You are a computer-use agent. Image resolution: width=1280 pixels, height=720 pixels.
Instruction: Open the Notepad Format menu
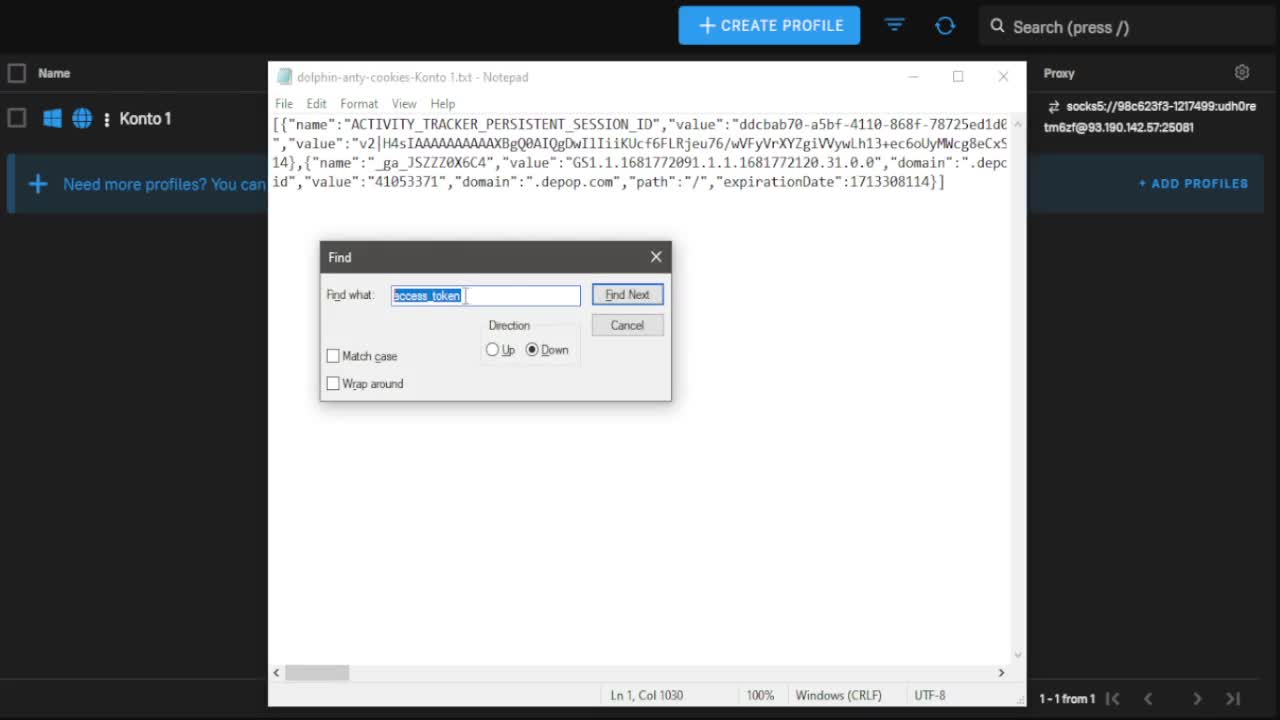pyautogui.click(x=358, y=104)
